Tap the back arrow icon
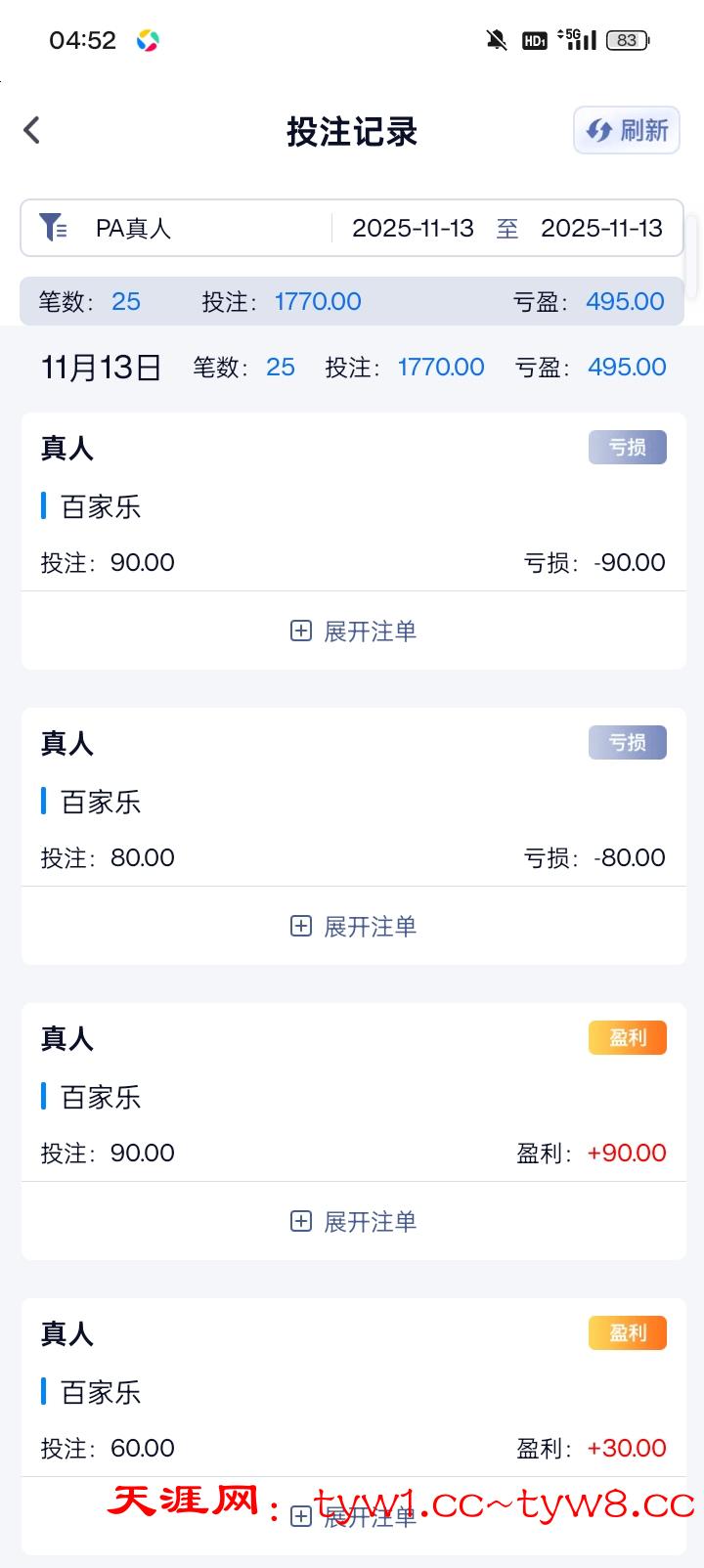 point(32,130)
